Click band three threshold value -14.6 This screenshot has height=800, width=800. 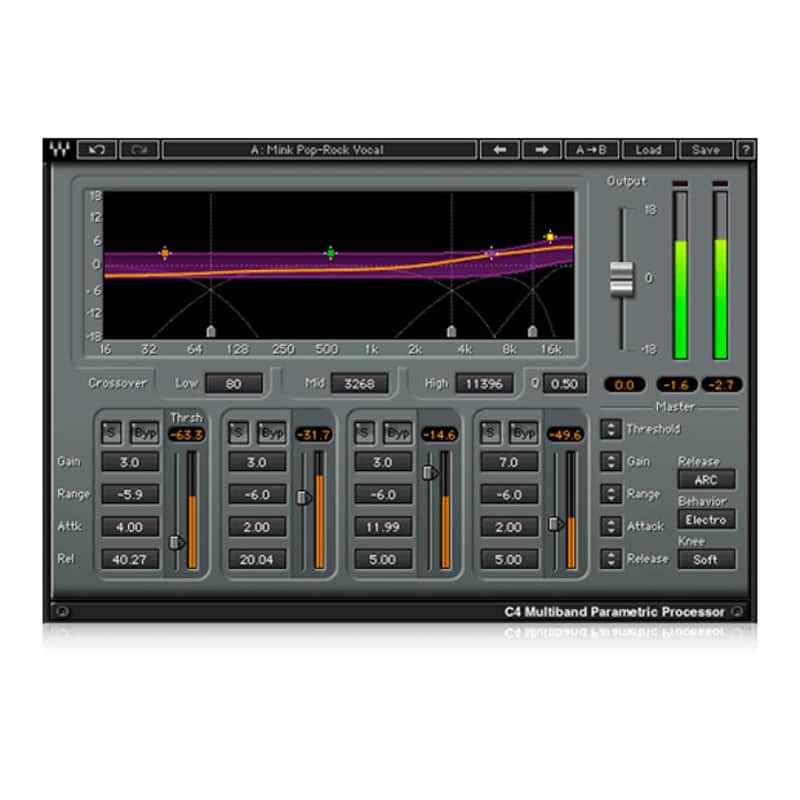pyautogui.click(x=439, y=435)
